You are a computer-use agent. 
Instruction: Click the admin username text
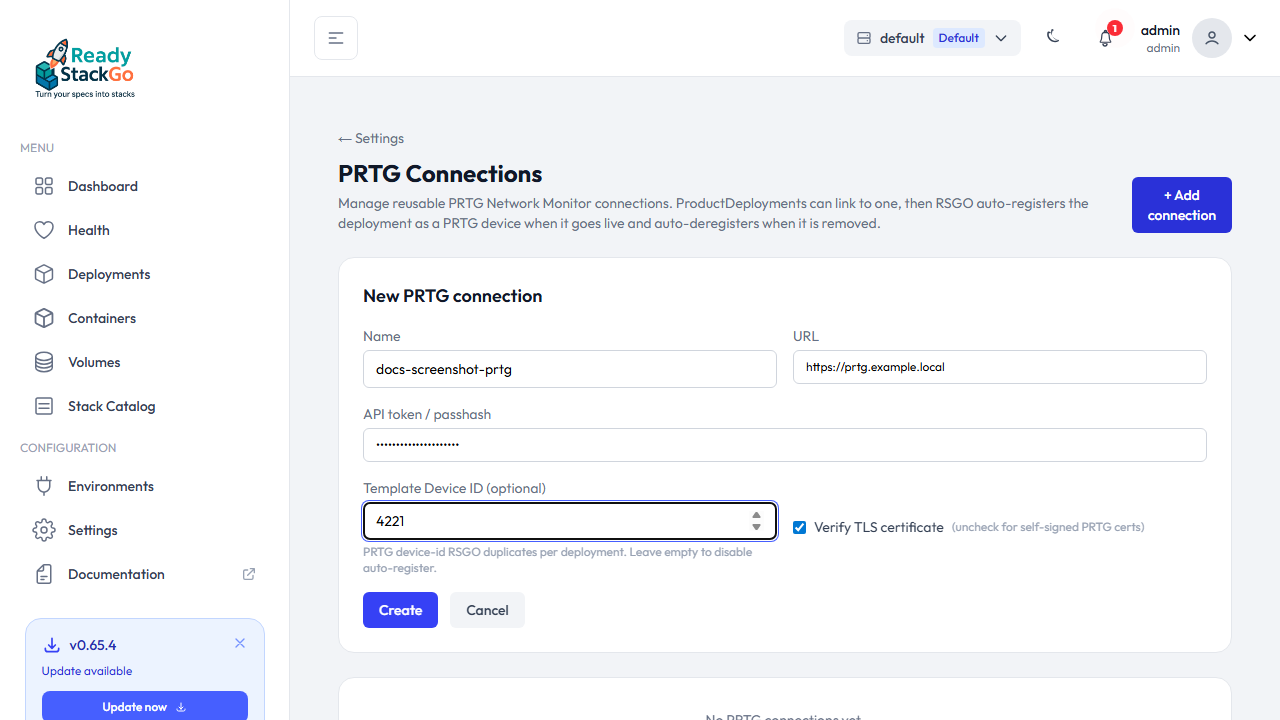tap(1160, 30)
